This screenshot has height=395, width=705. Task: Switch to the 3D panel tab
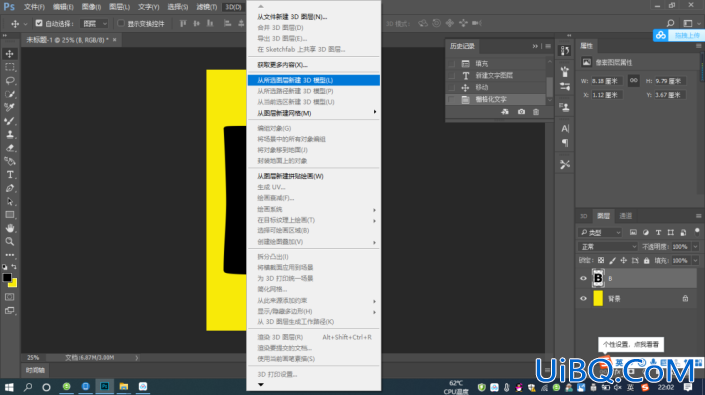[583, 216]
